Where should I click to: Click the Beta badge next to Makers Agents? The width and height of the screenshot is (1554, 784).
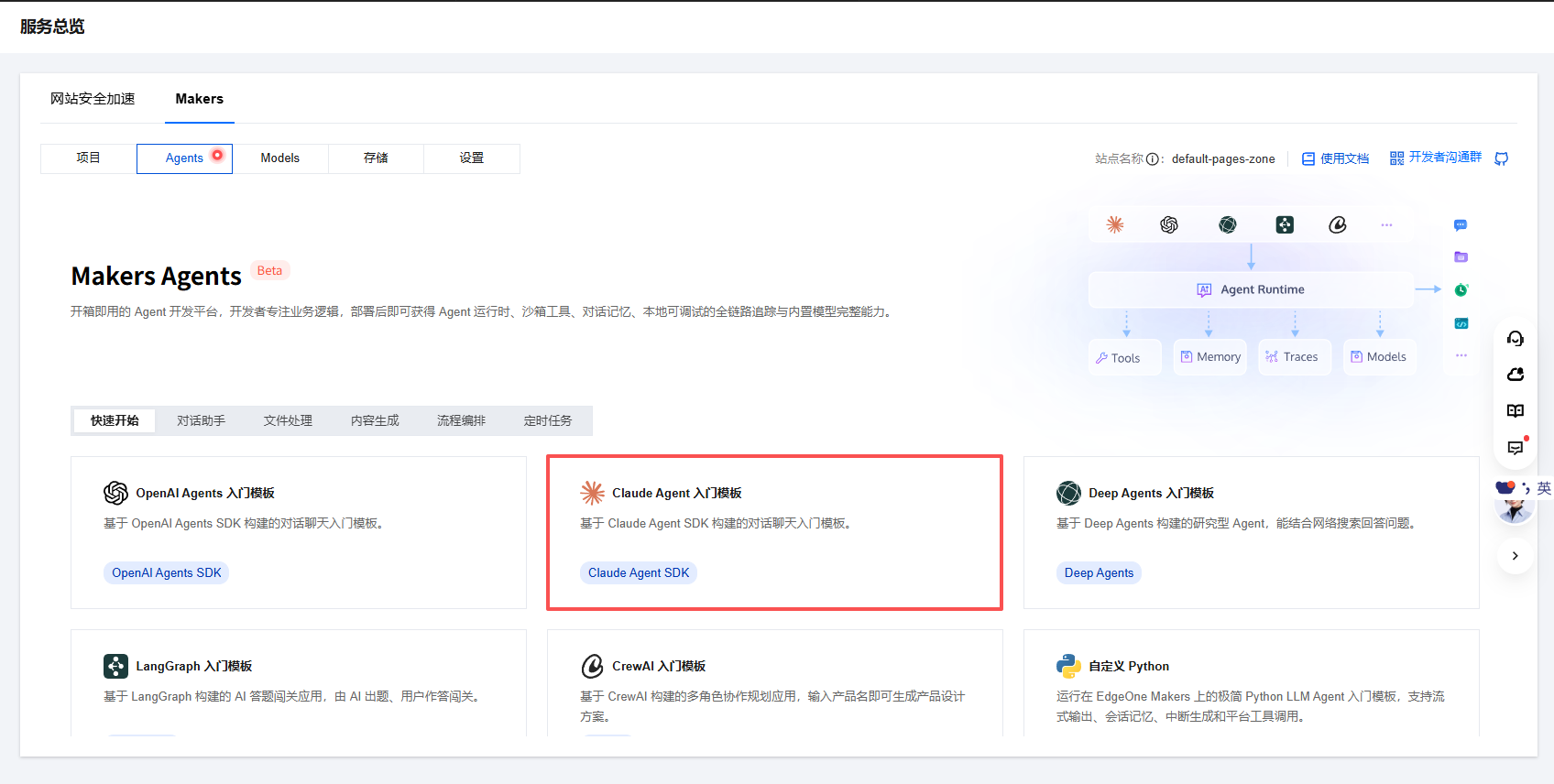tap(269, 270)
